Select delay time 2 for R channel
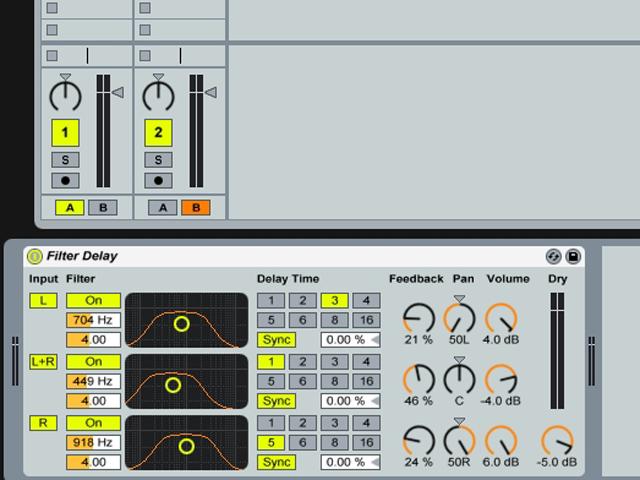640x480 pixels. 302,423
